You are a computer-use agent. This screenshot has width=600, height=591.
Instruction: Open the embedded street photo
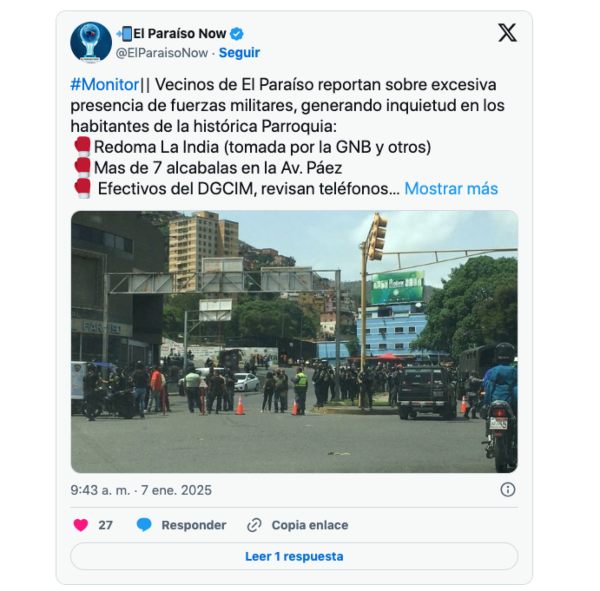pyautogui.click(x=294, y=342)
